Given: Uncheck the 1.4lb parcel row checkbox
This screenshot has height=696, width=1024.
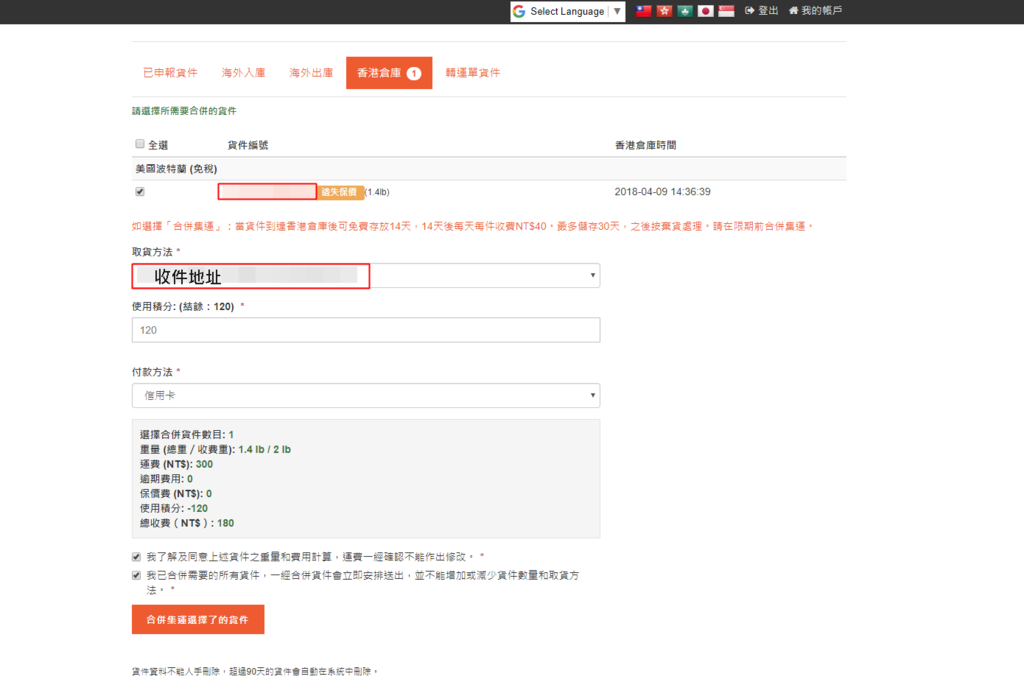Looking at the screenshot, I should [140, 191].
